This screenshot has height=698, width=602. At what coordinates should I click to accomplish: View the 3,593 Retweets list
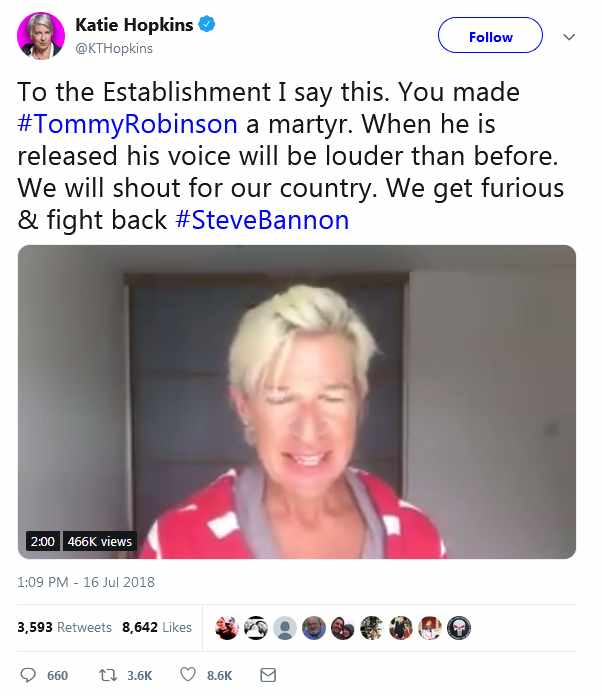pyautogui.click(x=65, y=627)
